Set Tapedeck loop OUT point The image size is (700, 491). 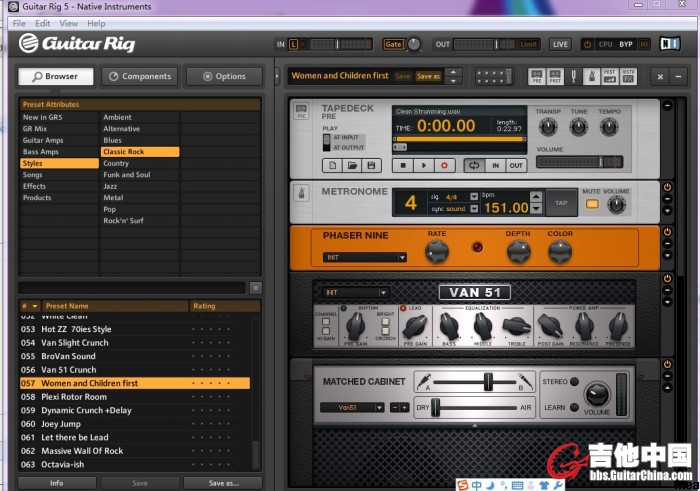tap(516, 166)
